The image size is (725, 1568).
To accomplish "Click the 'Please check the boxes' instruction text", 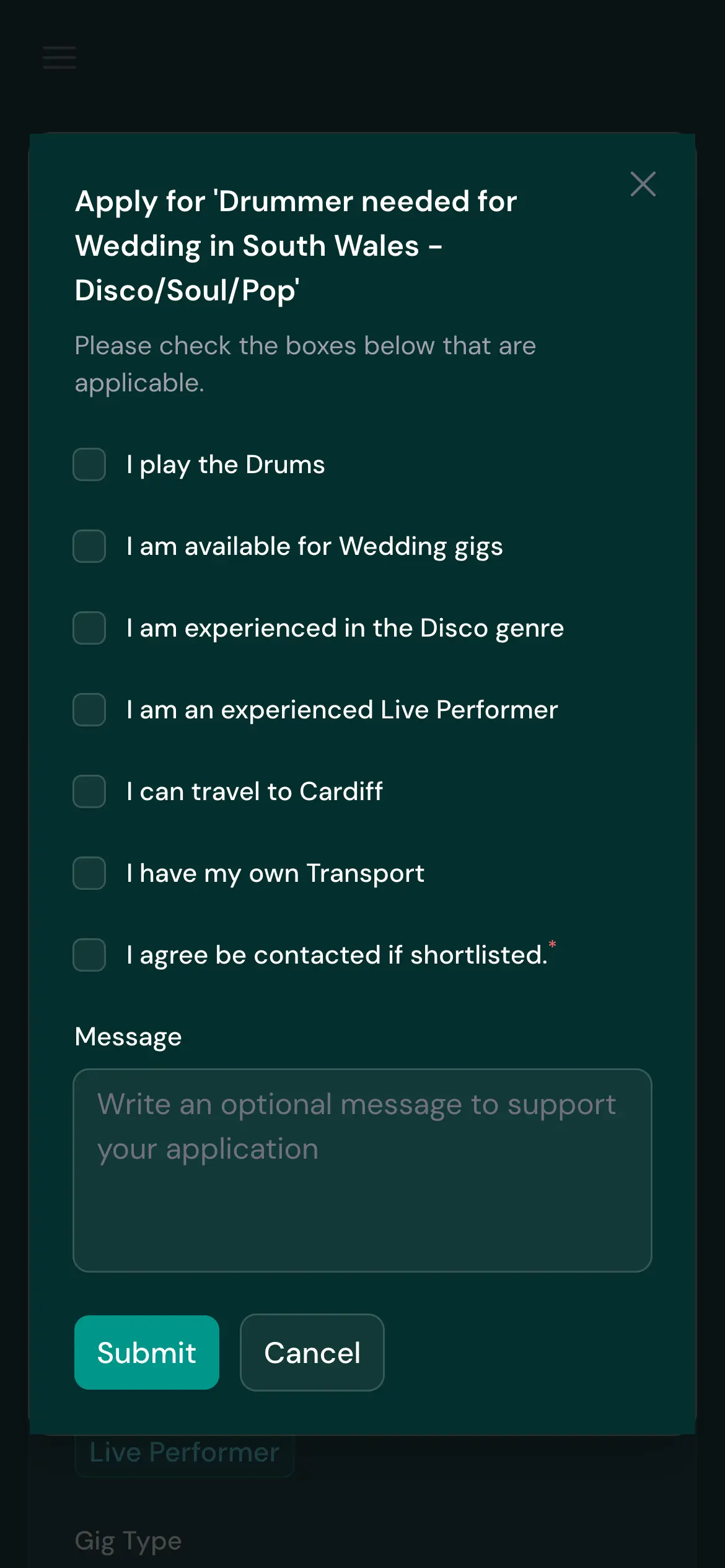I will (305, 364).
